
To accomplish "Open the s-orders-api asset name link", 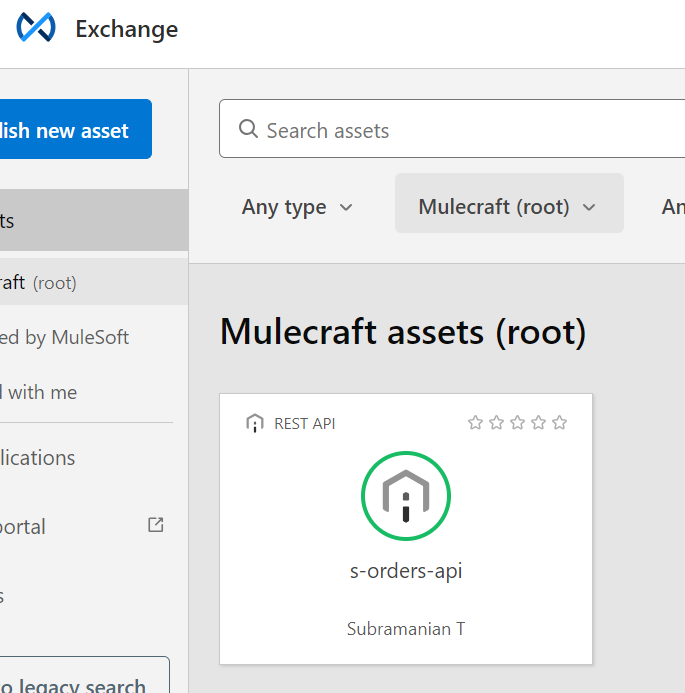I will [x=406, y=572].
